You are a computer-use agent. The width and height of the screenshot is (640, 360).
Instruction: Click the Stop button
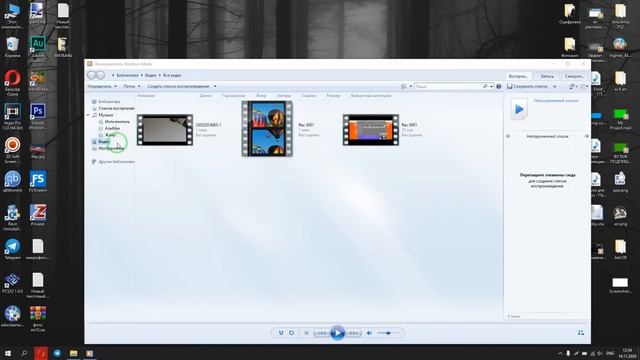tap(306, 333)
